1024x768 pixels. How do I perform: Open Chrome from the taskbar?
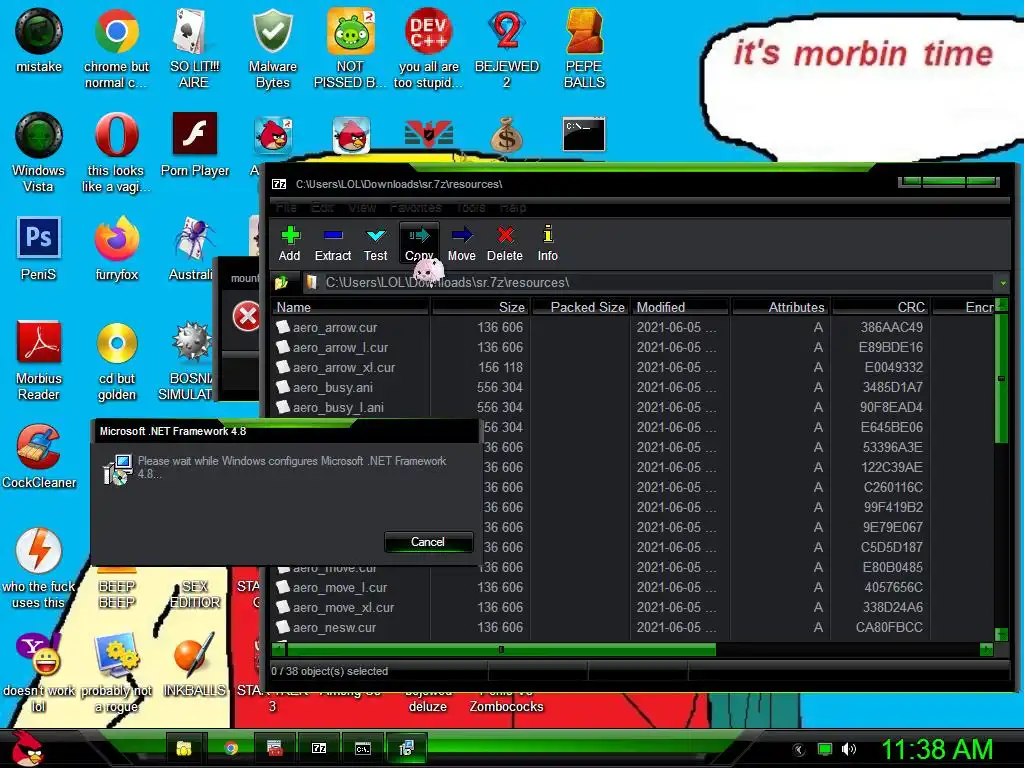(x=231, y=748)
